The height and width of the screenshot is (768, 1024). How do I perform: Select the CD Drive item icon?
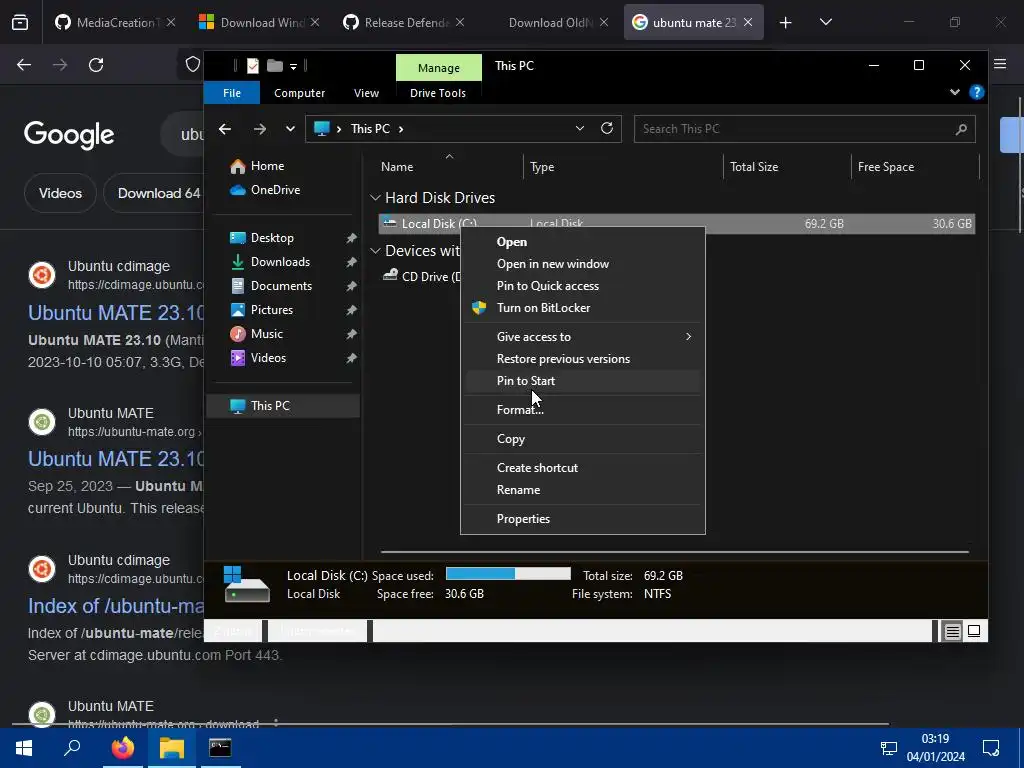(x=390, y=276)
